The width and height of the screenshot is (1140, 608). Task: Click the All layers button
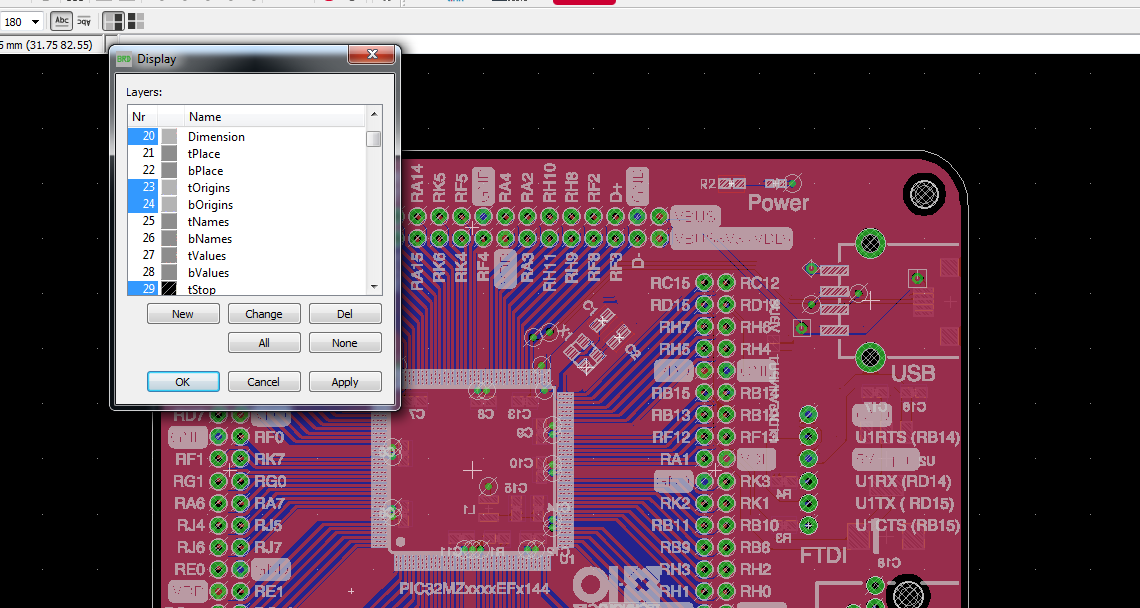(x=264, y=343)
